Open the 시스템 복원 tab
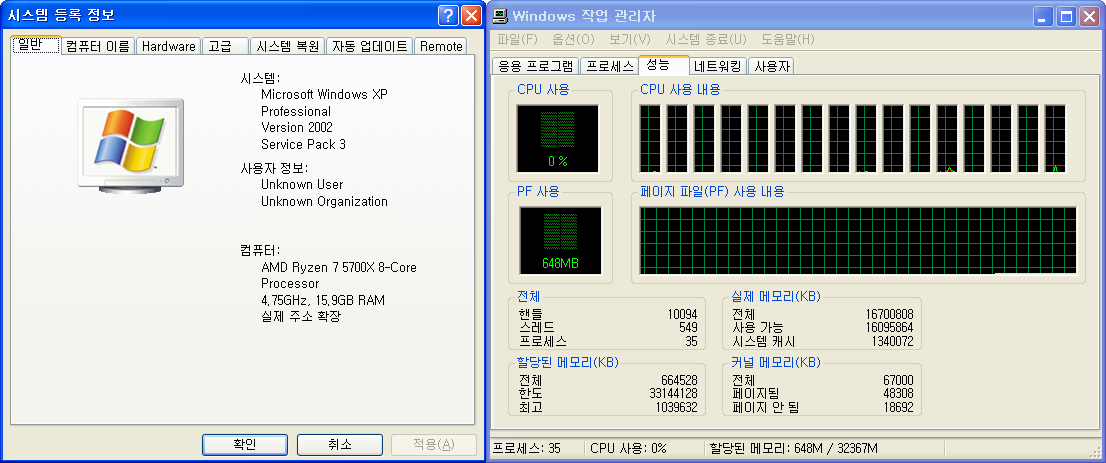 point(288,47)
